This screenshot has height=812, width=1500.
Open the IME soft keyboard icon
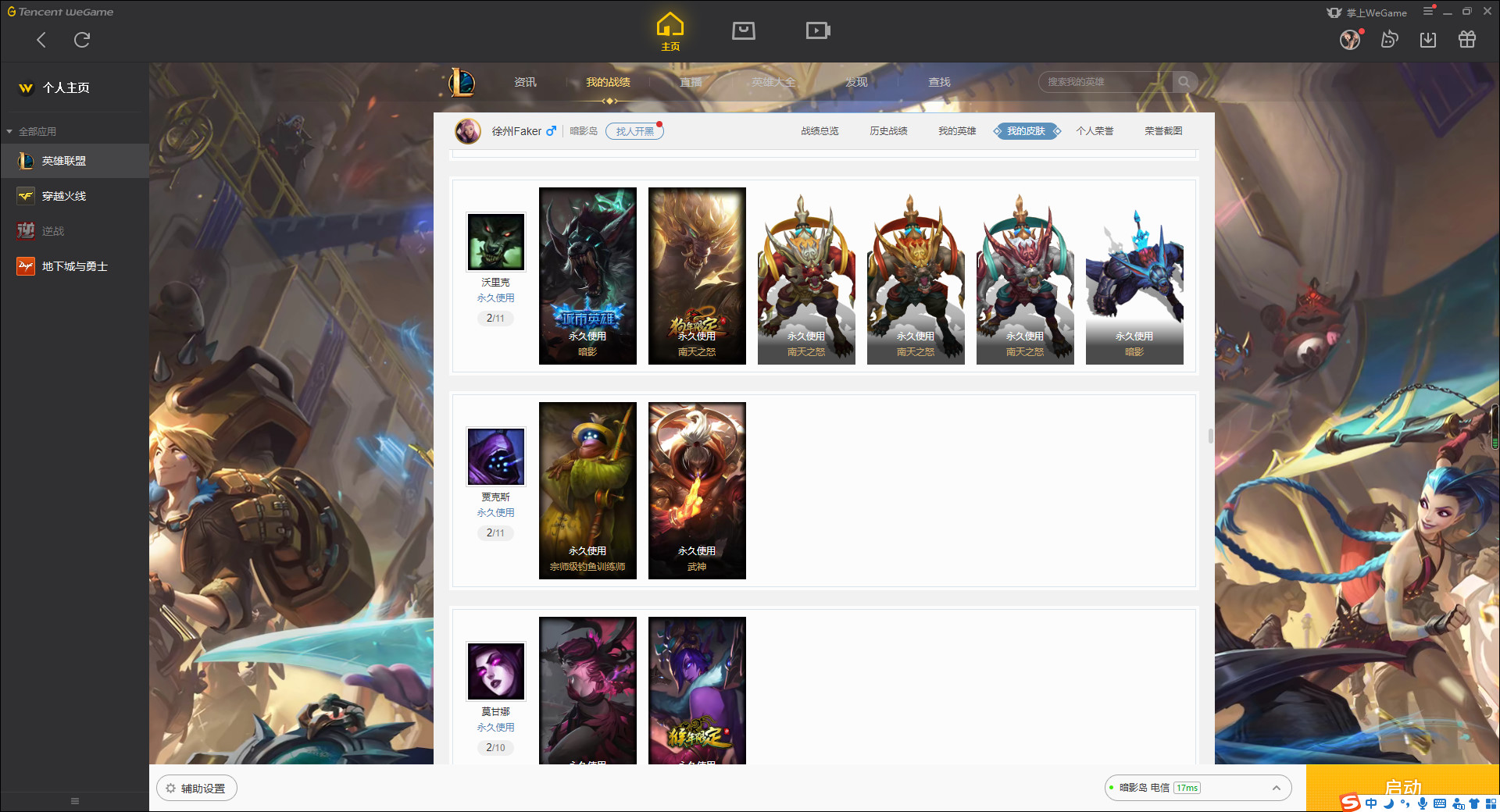[x=1440, y=803]
